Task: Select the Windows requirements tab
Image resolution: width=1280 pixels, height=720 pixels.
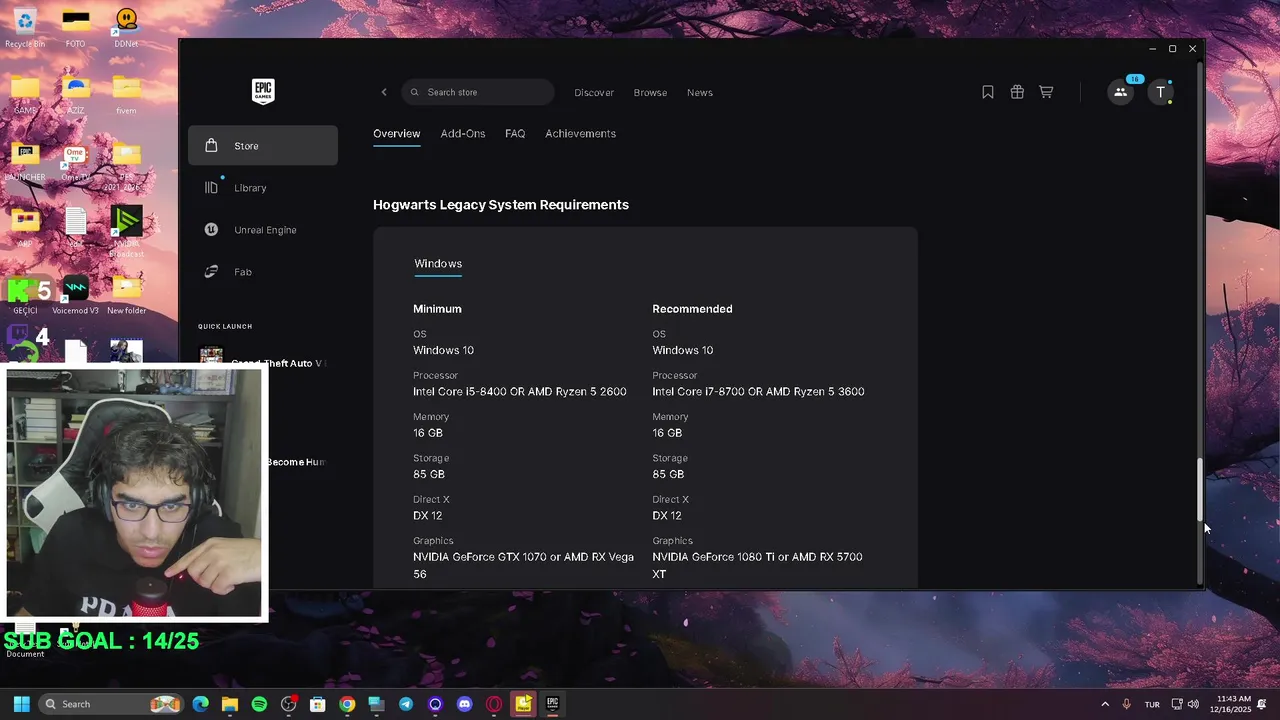Action: click(x=438, y=264)
